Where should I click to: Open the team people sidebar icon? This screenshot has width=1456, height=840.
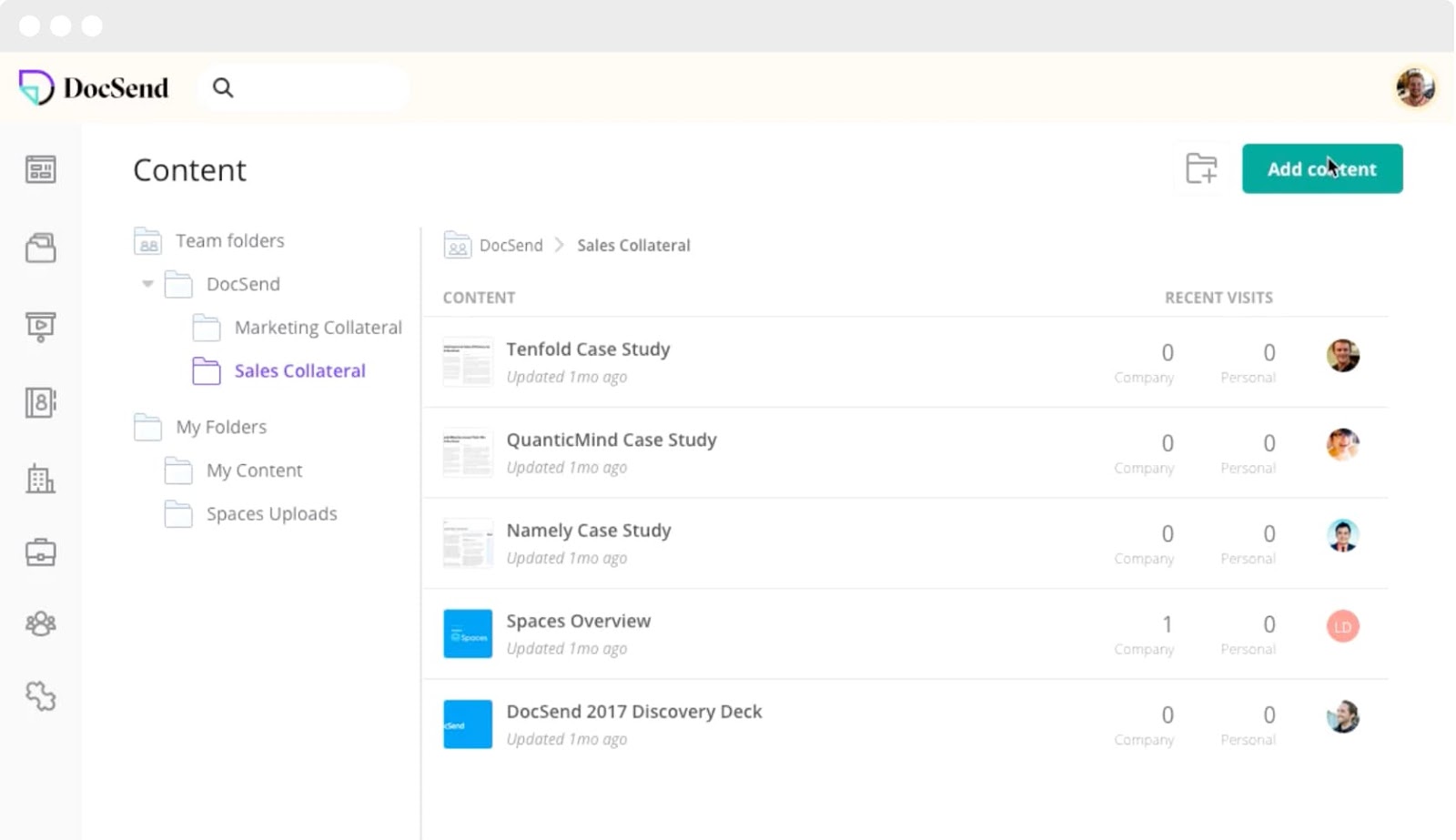click(40, 623)
